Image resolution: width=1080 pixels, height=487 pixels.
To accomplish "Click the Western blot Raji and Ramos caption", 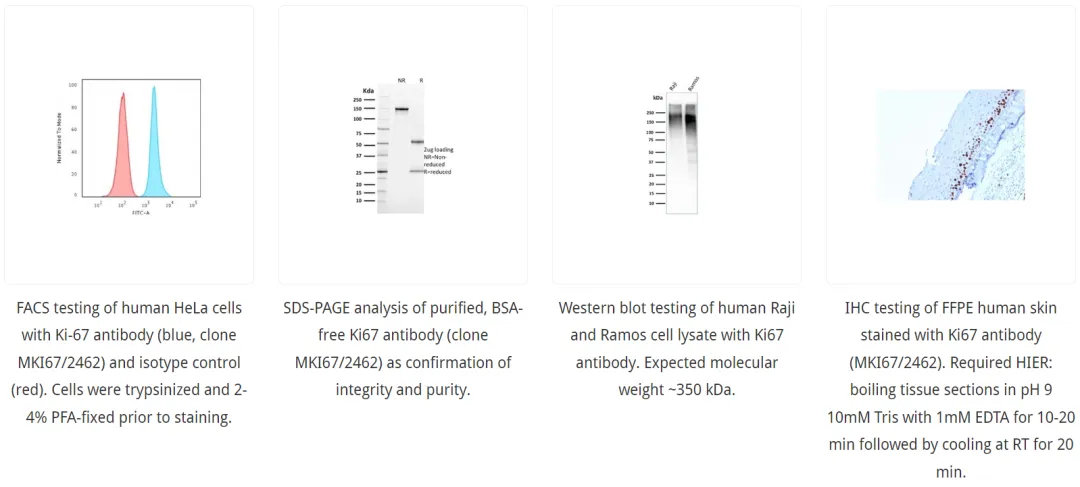I will 677,349.
